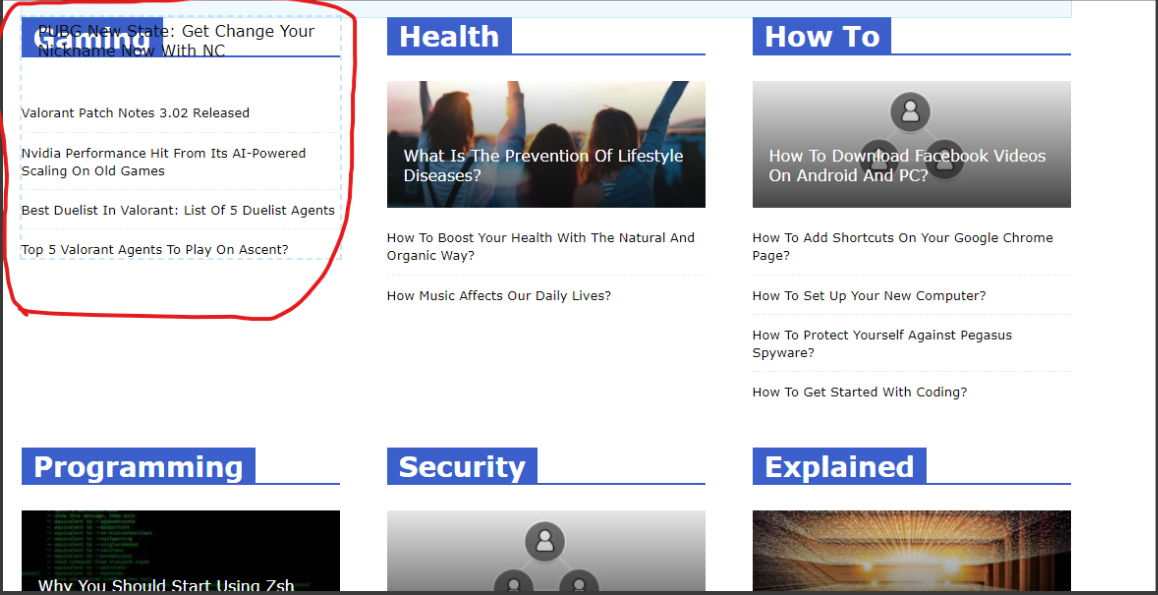Open 'How To Boost Your Health' article

[x=541, y=247]
